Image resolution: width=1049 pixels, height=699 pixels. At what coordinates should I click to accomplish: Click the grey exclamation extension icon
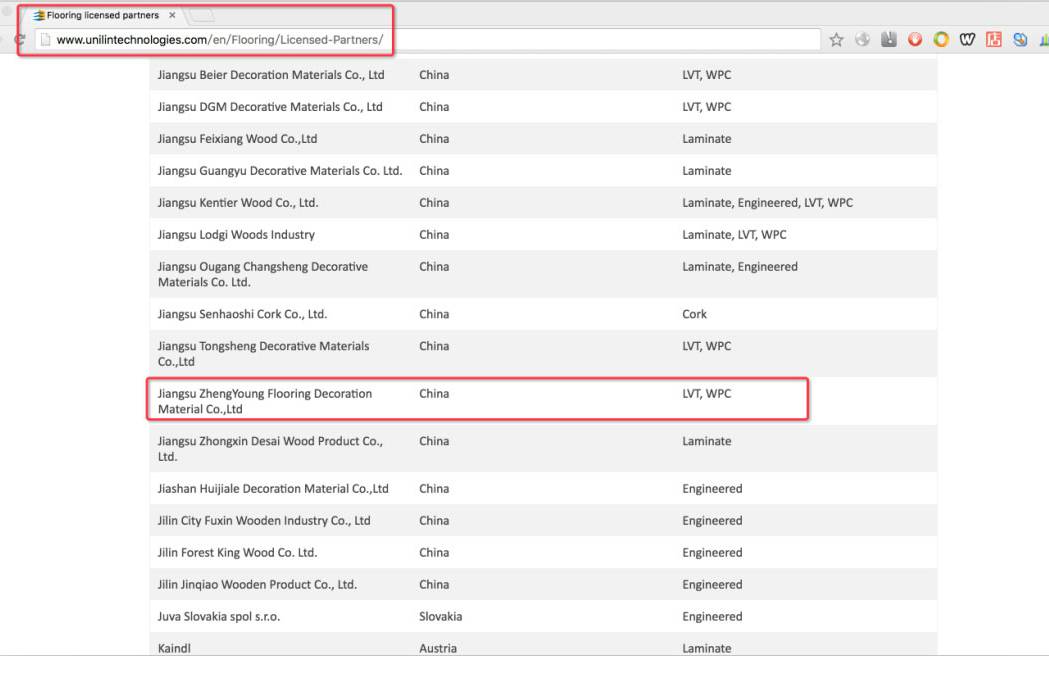coord(889,40)
